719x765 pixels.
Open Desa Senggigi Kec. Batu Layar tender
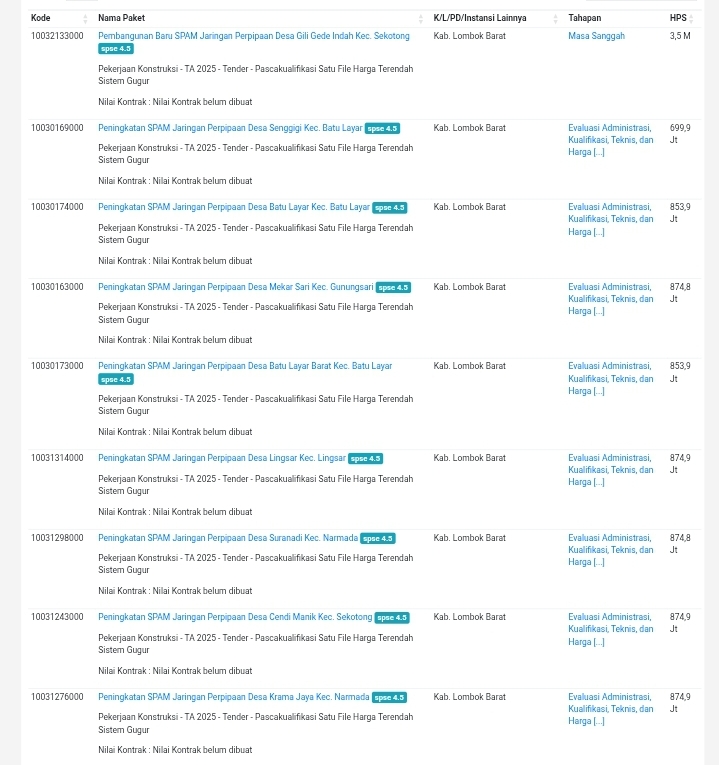(x=230, y=128)
